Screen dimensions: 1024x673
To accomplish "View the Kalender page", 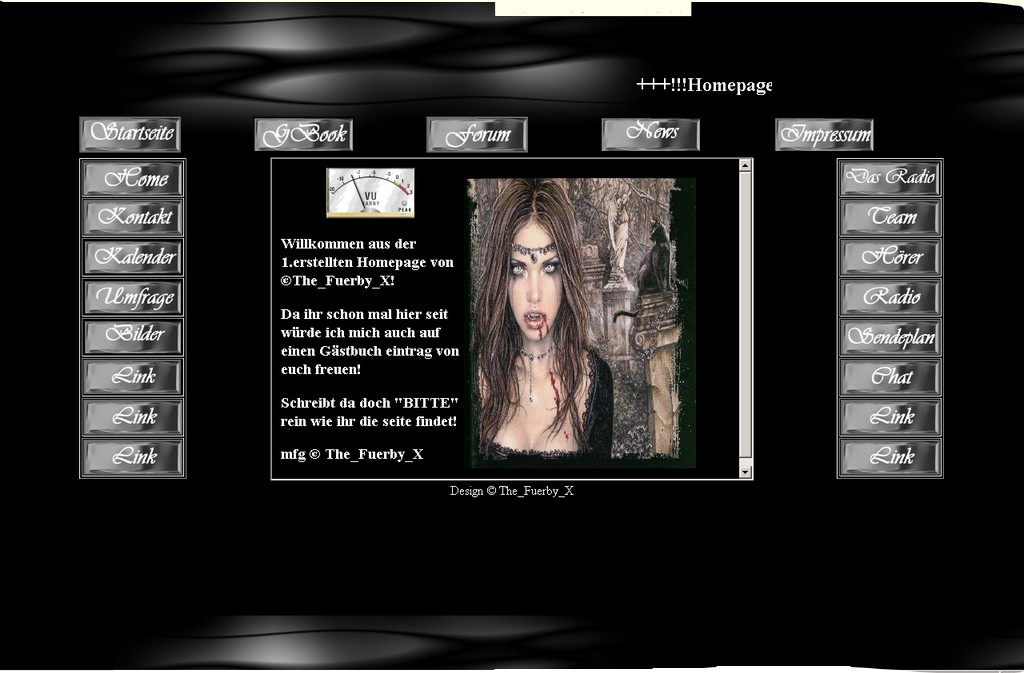I will 133,258.
